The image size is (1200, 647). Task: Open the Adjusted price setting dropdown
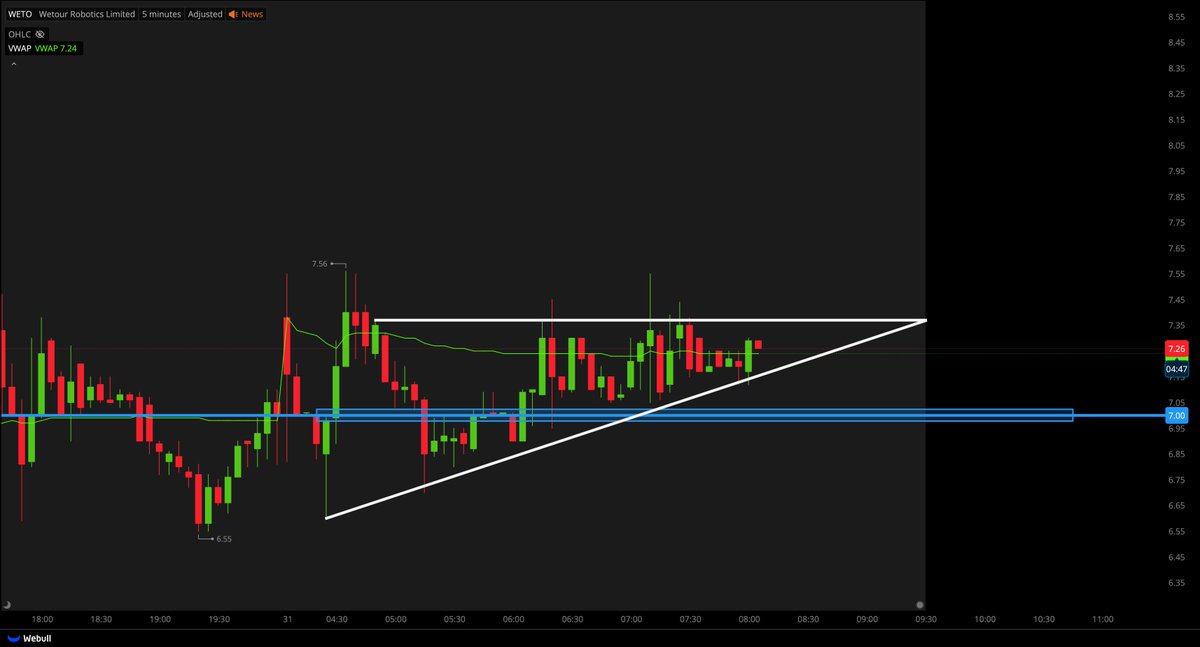pos(205,14)
